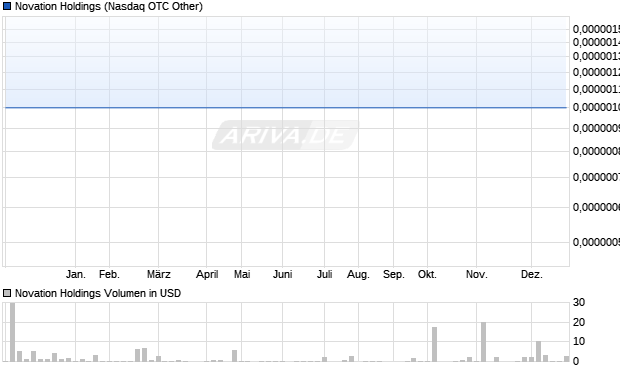Click the volume axis value '30'
620x371 pixels.
[579, 302]
